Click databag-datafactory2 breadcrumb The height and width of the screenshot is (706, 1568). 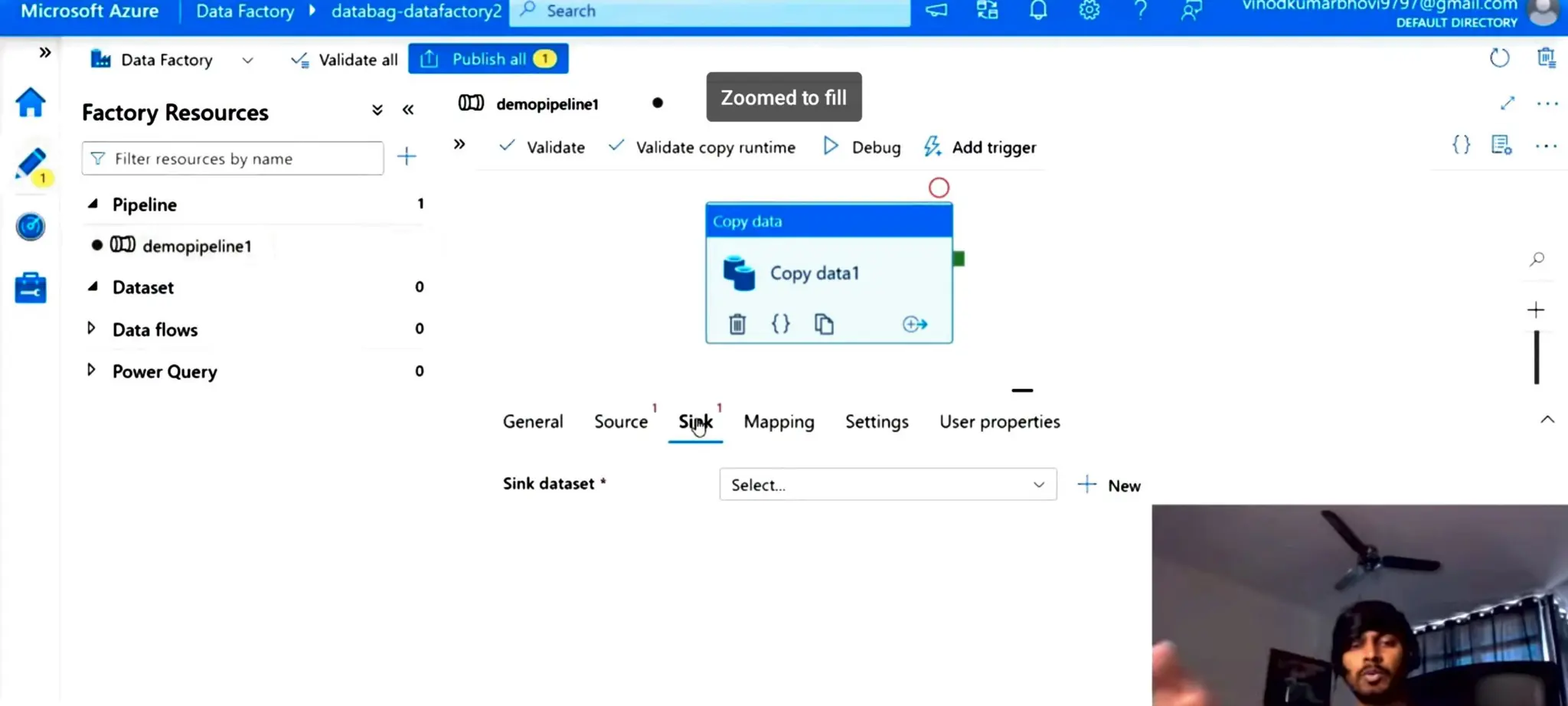pyautogui.click(x=416, y=11)
